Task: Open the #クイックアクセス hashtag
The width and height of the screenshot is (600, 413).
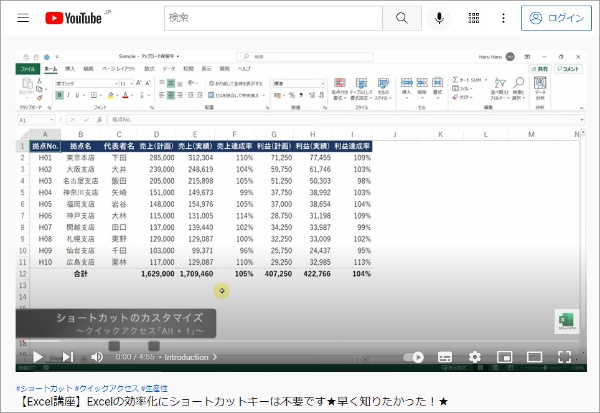Action: tap(107, 389)
